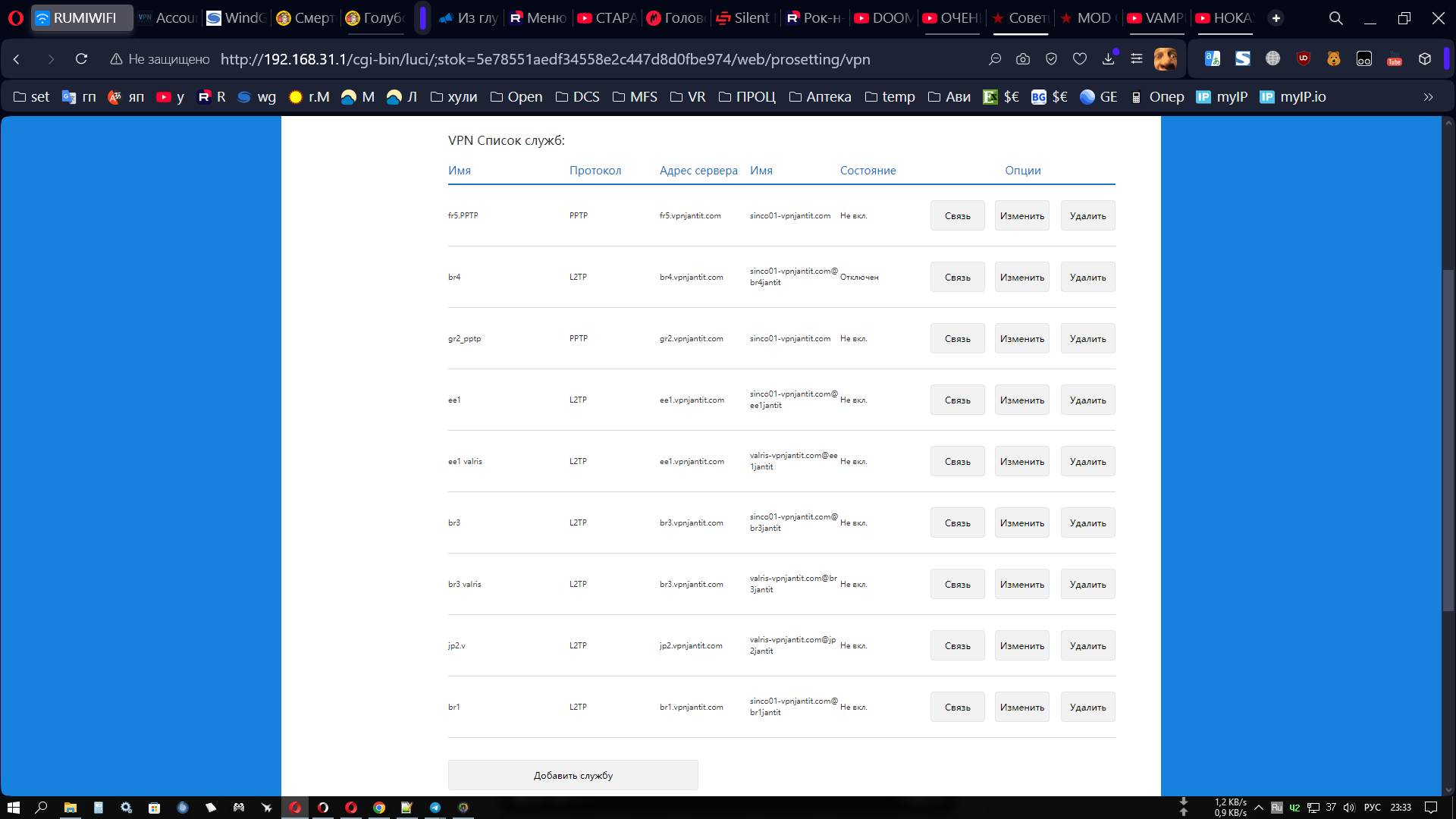Switch to the DOOM YouTube tab

click(x=883, y=18)
